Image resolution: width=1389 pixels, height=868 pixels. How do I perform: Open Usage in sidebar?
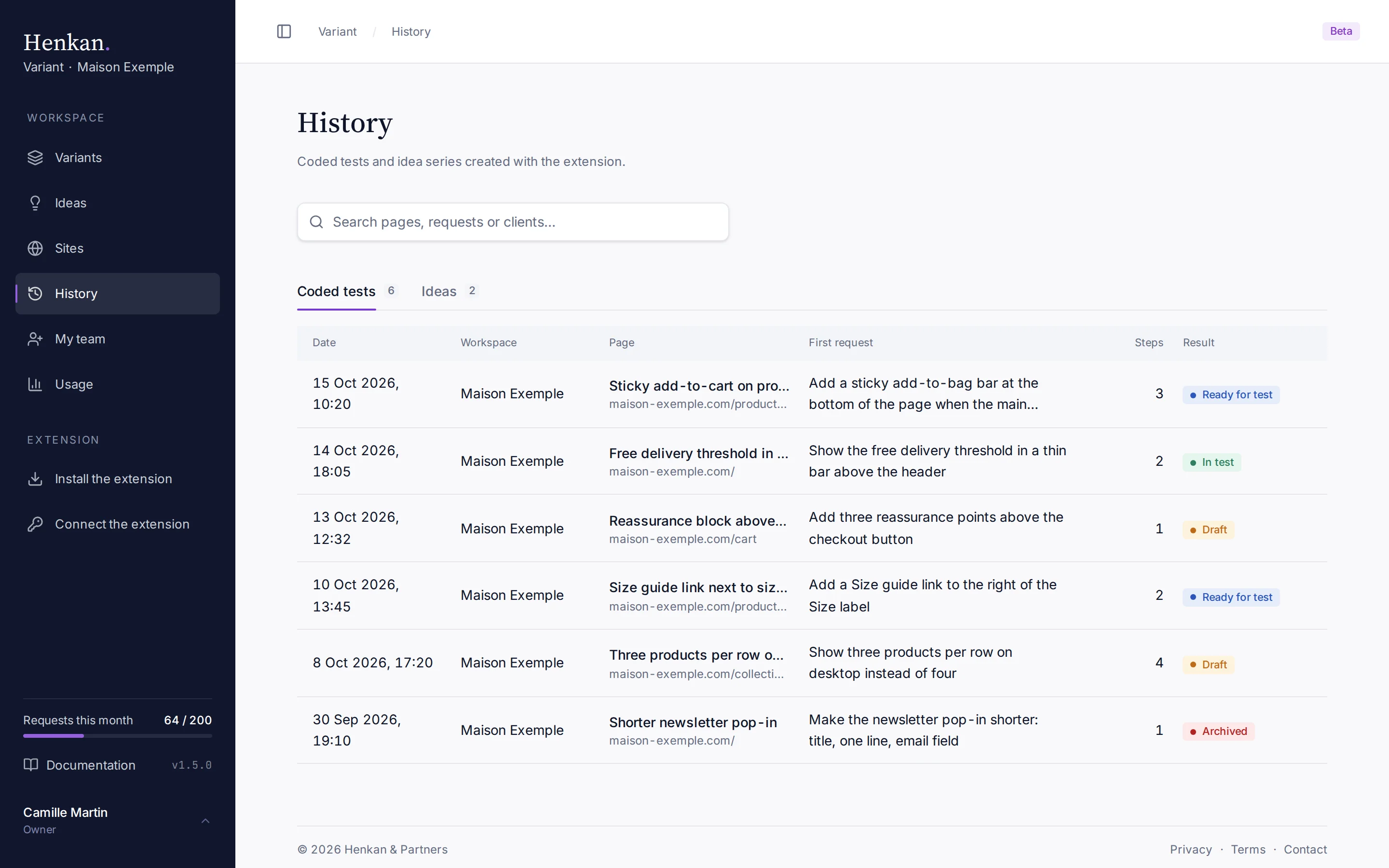coord(118,384)
